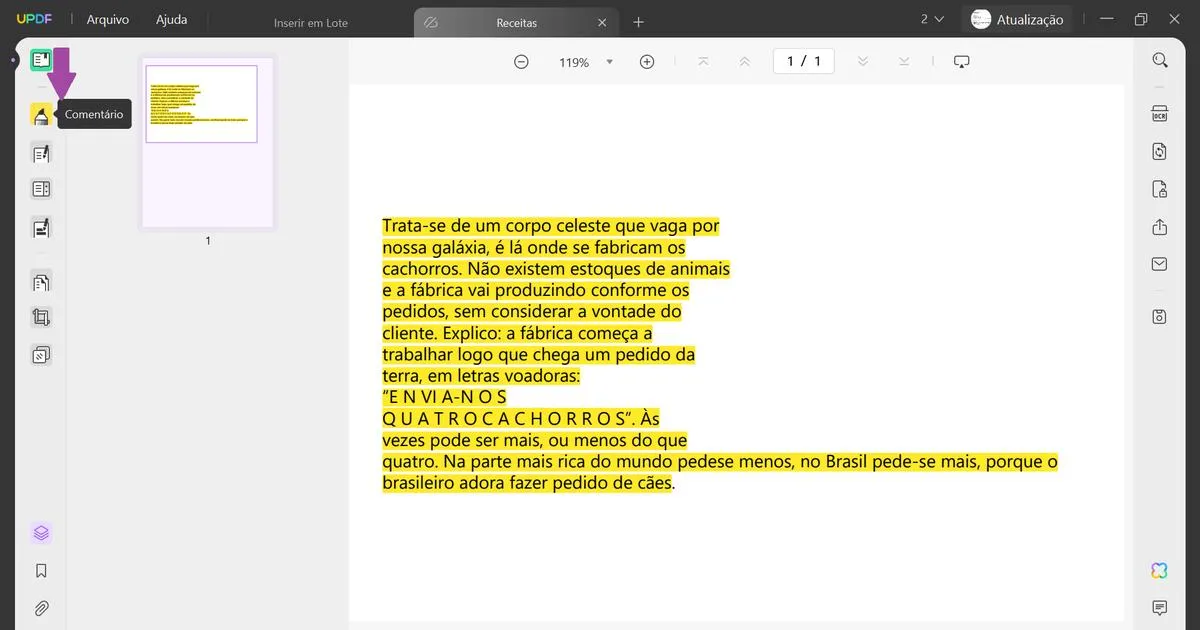The height and width of the screenshot is (630, 1200).
Task: Launch the UPDF AI assistant
Action: (x=1158, y=570)
